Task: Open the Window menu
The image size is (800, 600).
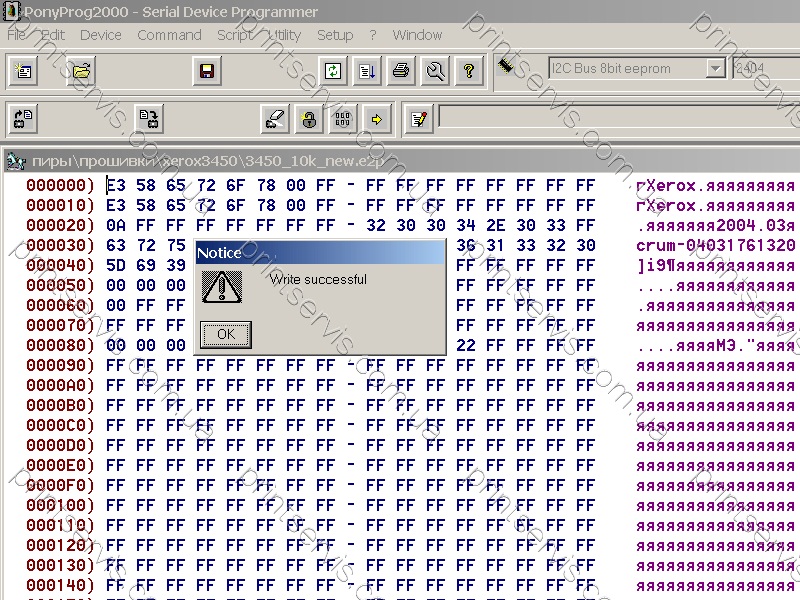Action: pyautogui.click(x=417, y=35)
